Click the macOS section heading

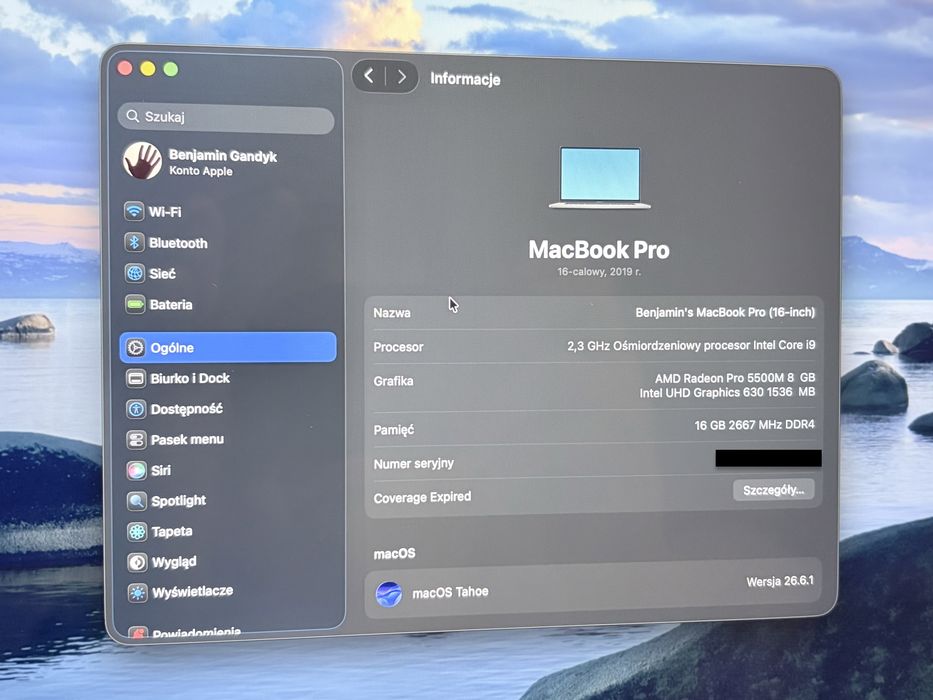pyautogui.click(x=394, y=554)
